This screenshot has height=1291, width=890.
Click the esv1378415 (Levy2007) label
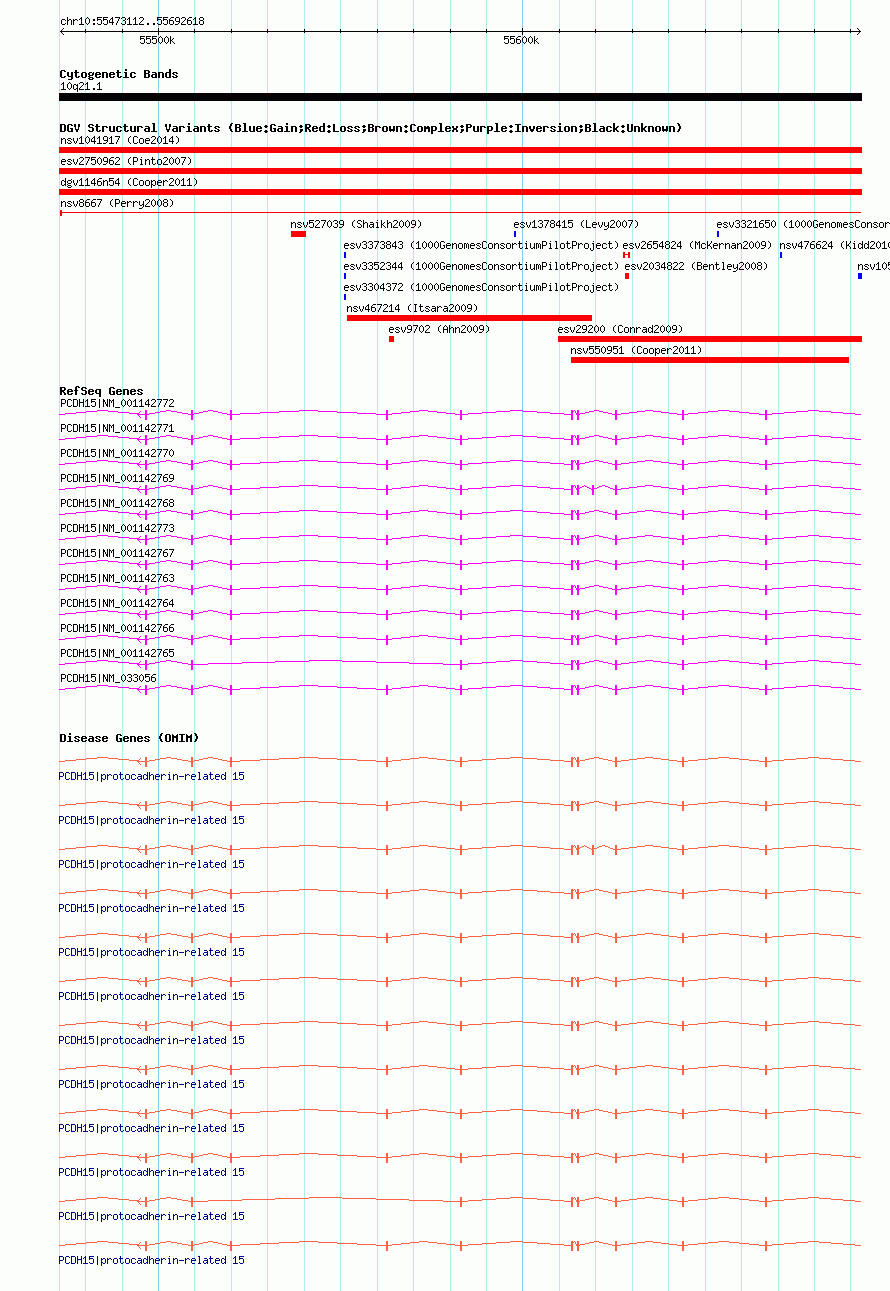click(576, 224)
